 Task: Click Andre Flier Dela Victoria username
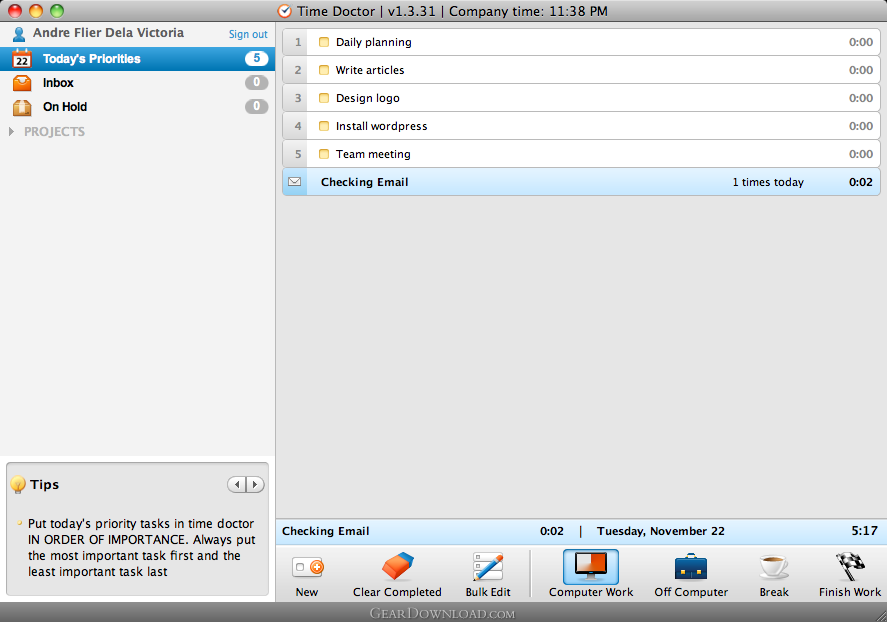click(x=108, y=33)
